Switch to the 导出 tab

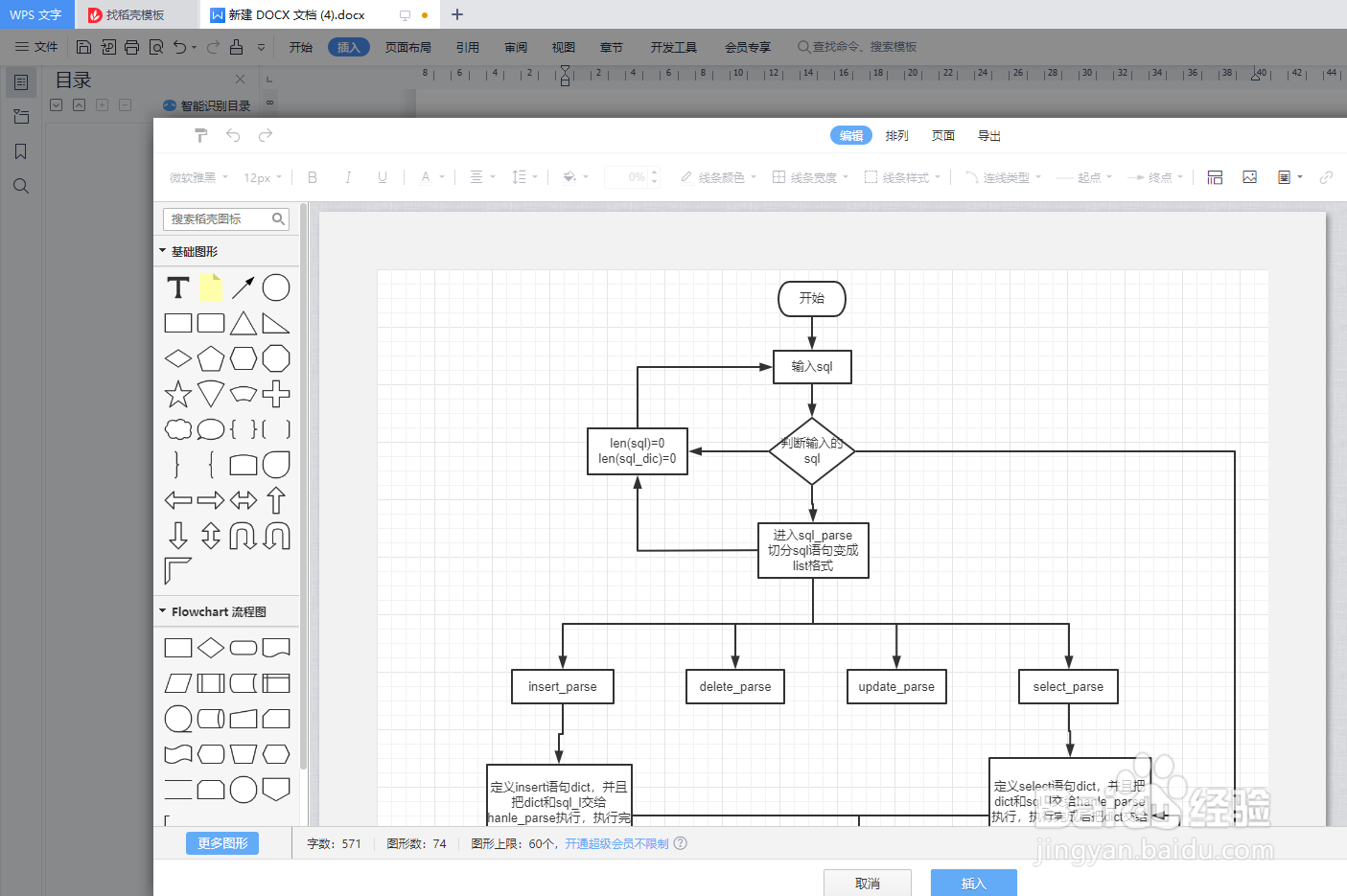tap(989, 136)
